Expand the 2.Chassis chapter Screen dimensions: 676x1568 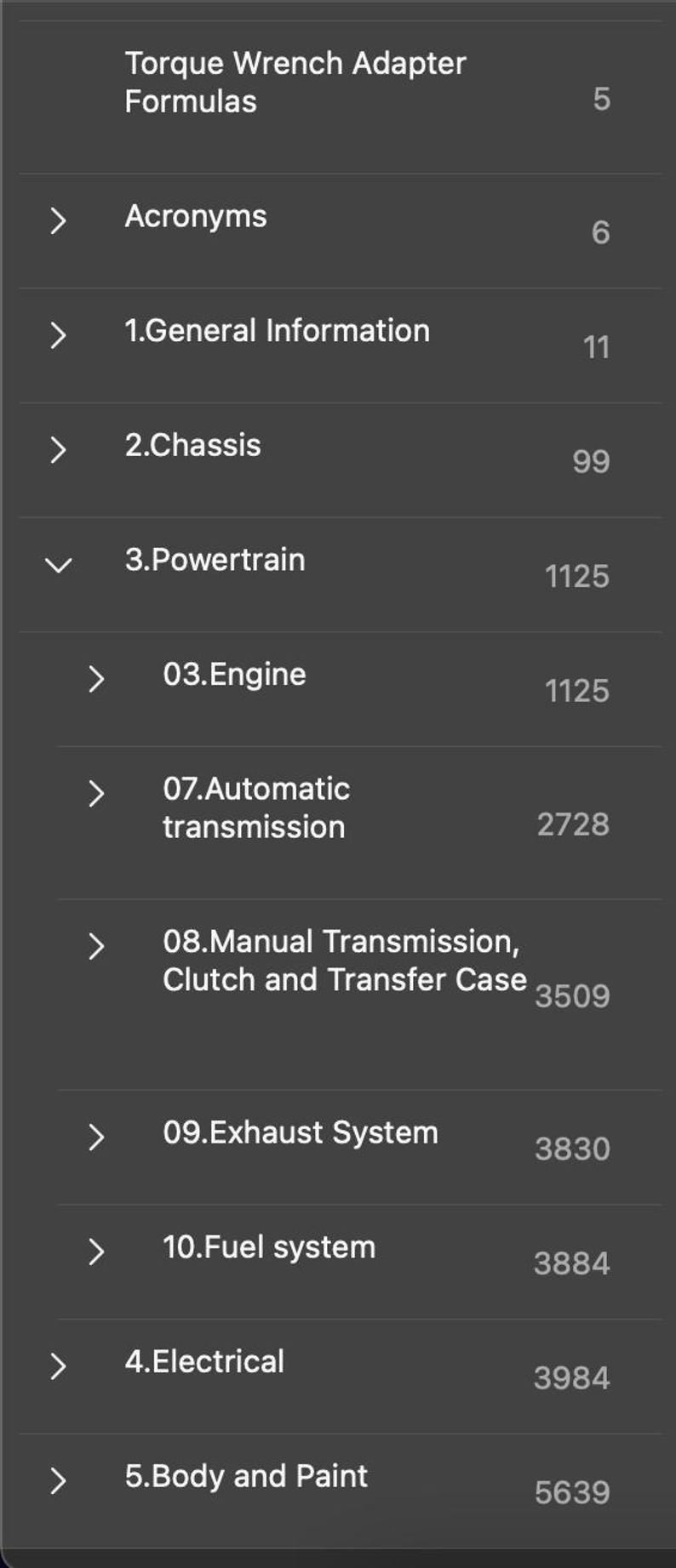pyautogui.click(x=58, y=449)
